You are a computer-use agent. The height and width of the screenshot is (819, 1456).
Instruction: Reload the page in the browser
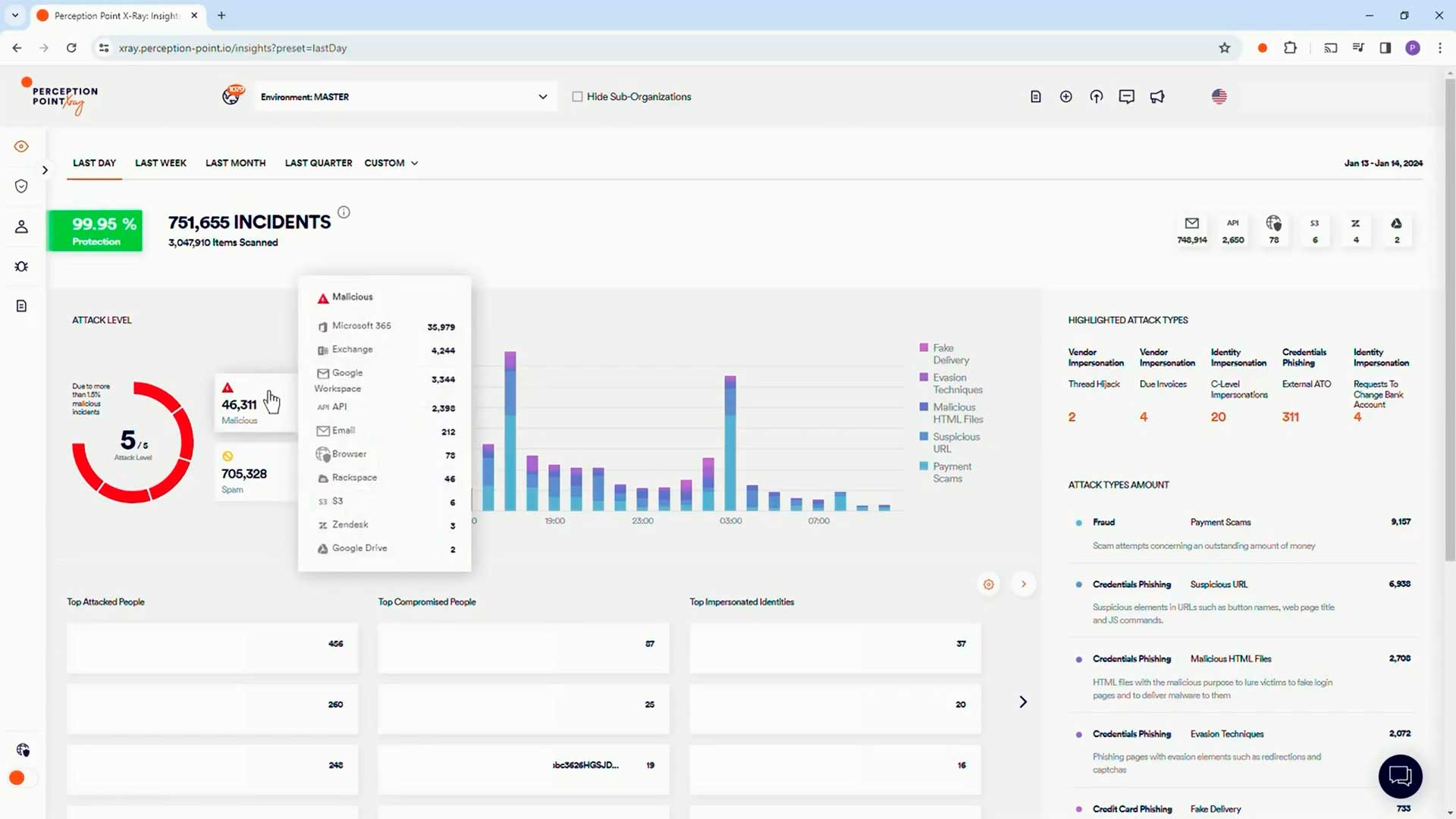click(71, 48)
